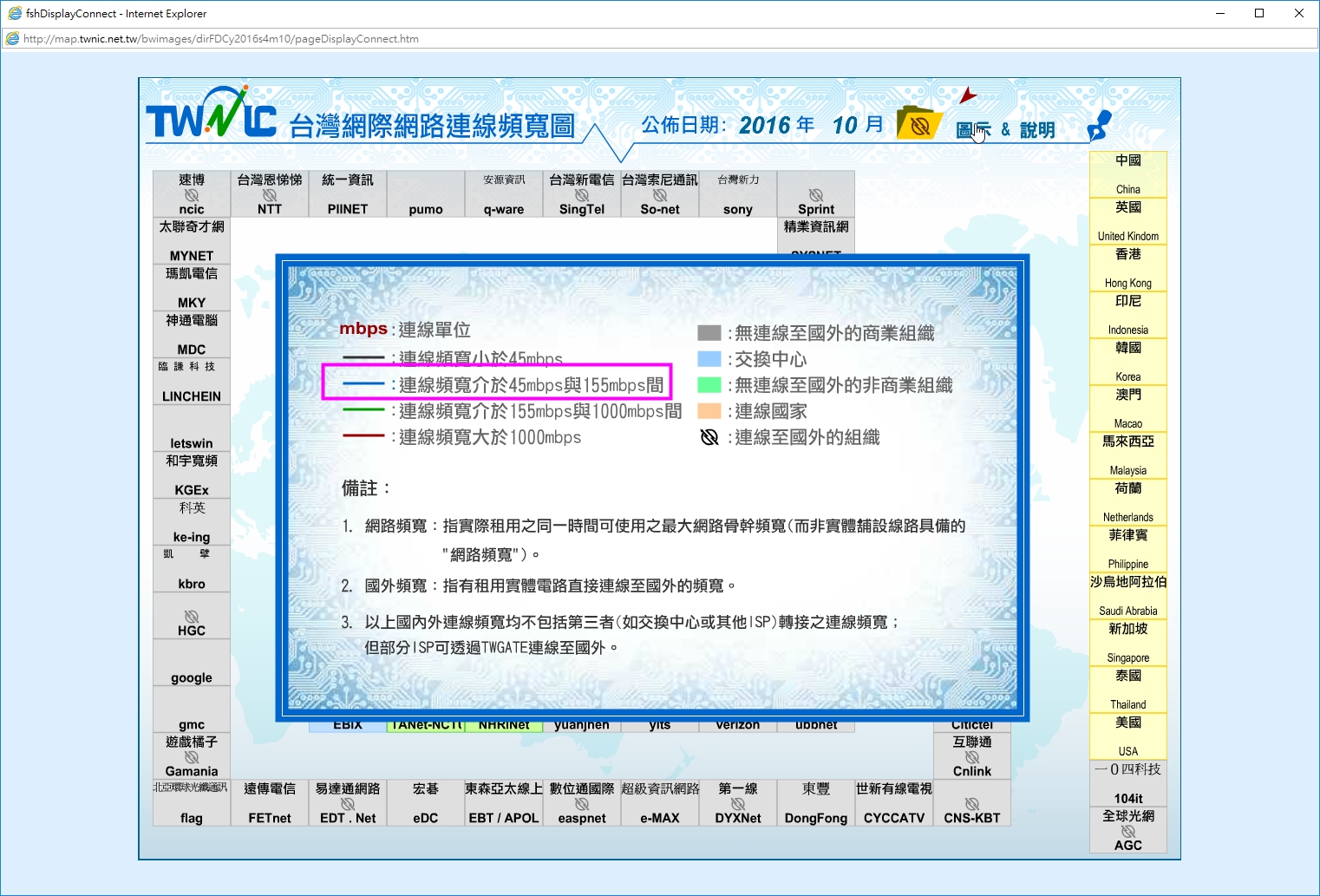
Task: Select the MDC provider cell
Action: coord(192,334)
